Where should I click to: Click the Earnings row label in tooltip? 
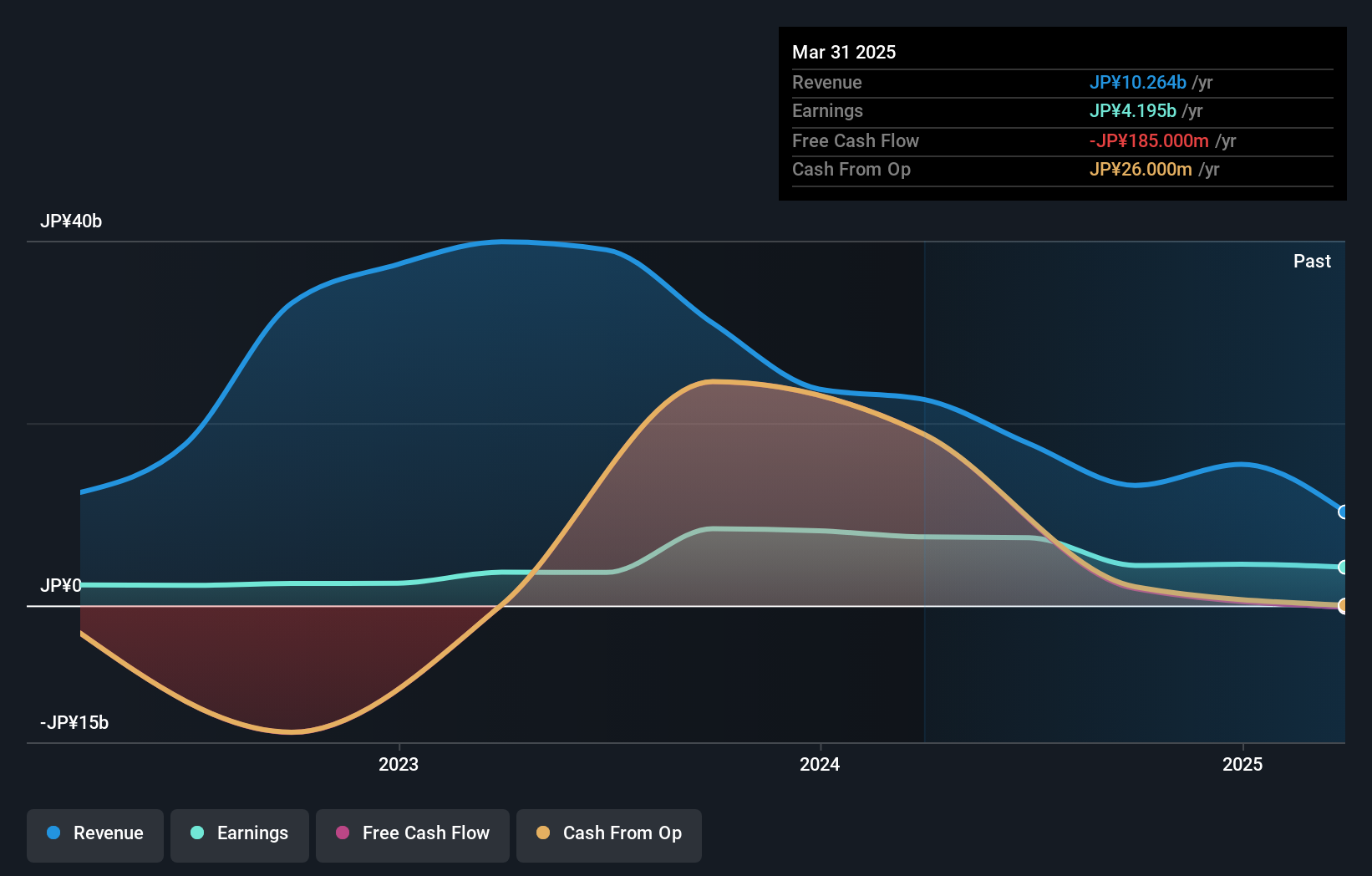coord(827,110)
